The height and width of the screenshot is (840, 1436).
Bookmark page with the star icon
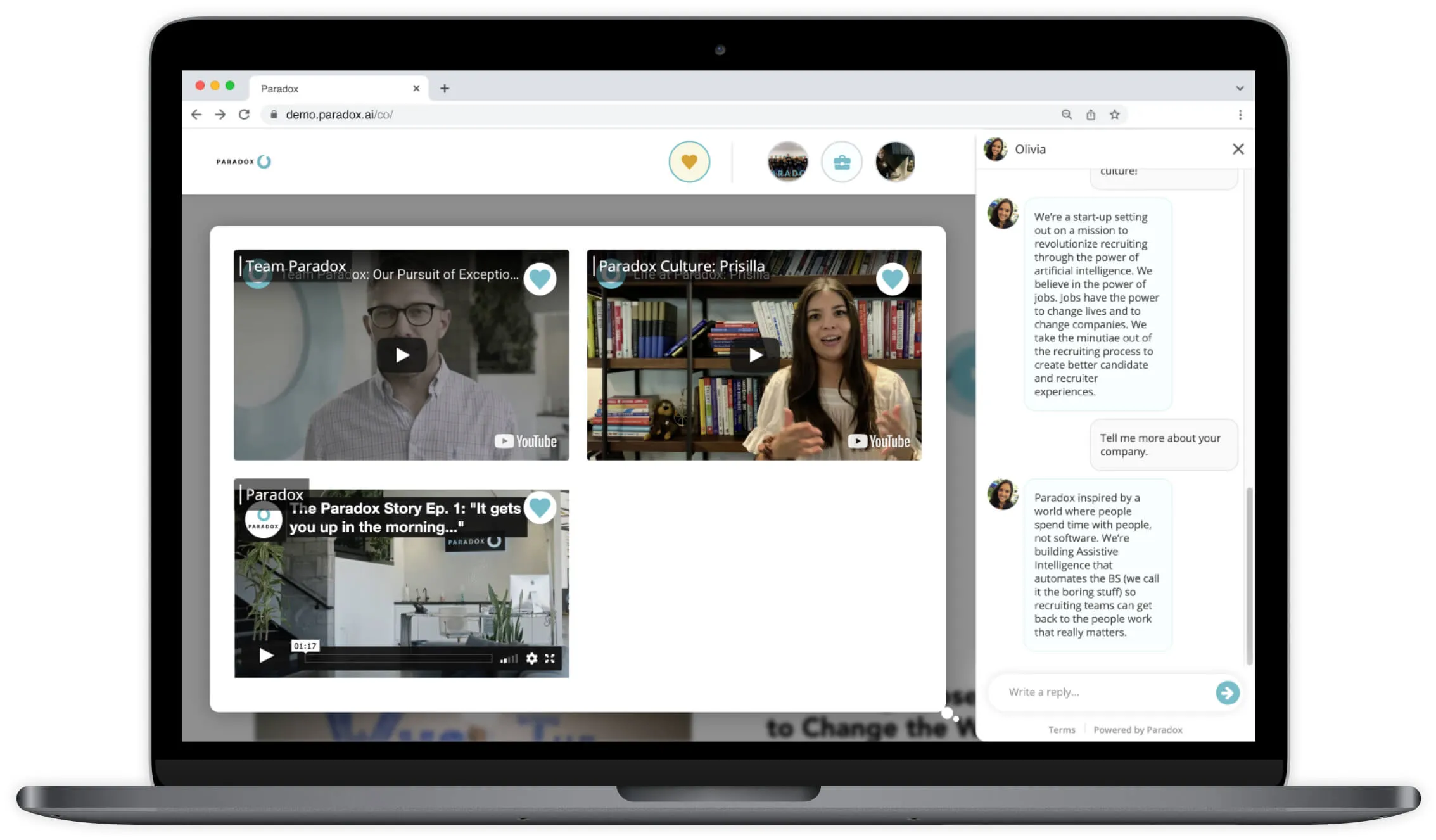[1114, 115]
